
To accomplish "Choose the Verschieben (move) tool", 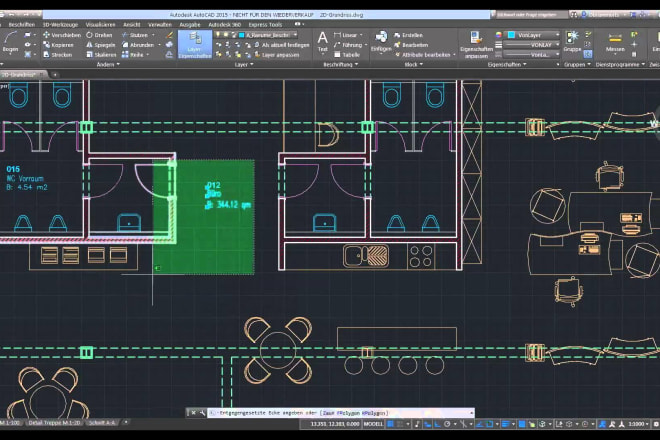I will 61,35.
